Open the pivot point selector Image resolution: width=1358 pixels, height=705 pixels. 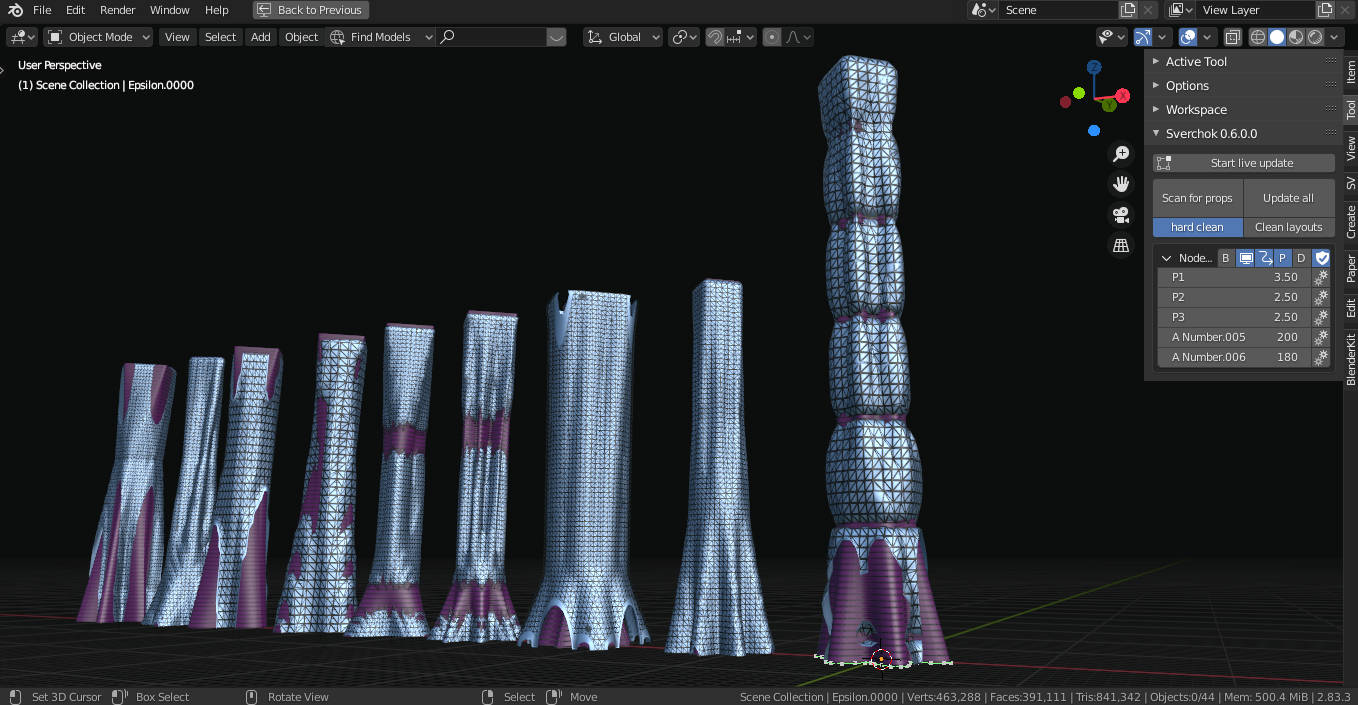coord(684,37)
